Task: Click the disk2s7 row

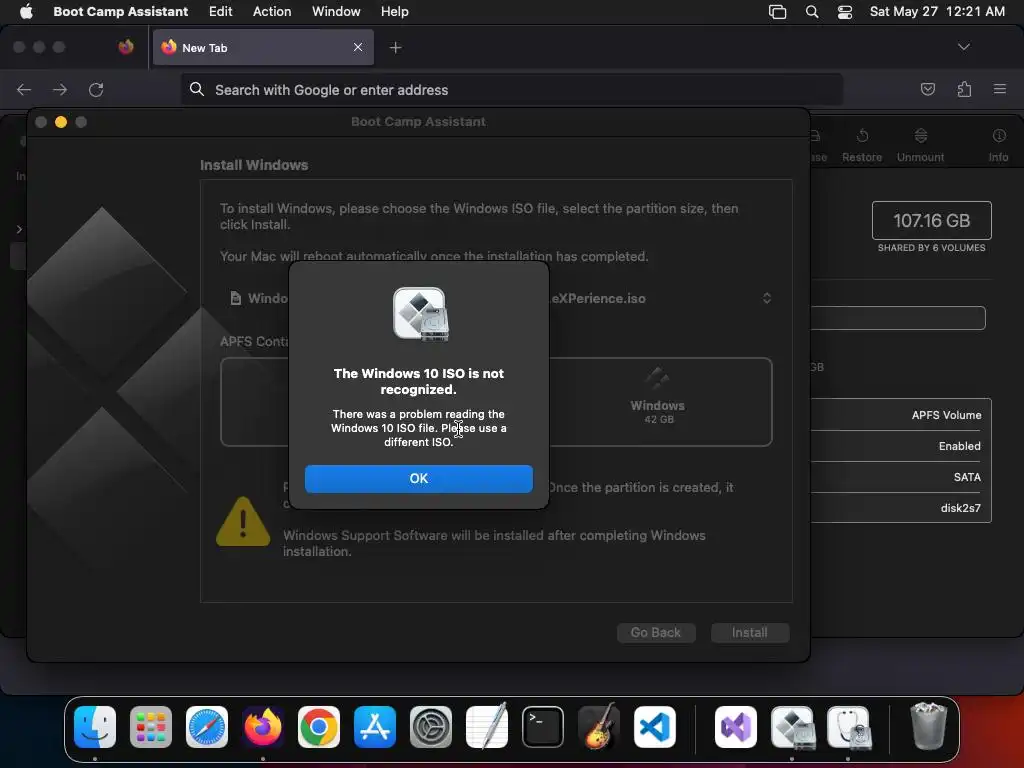Action: click(x=901, y=508)
